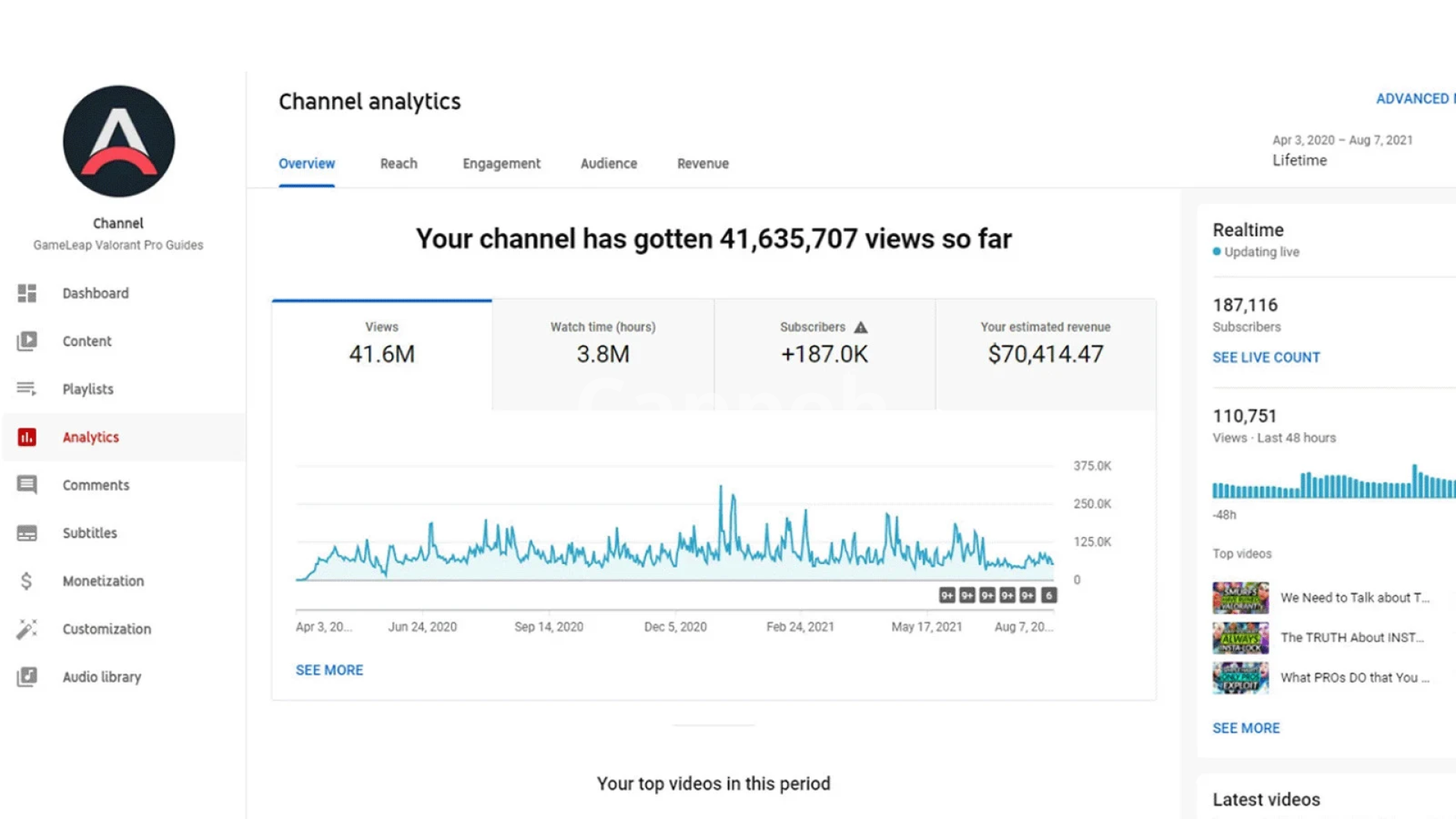
Task: Click the Playlists list icon
Action: [27, 389]
